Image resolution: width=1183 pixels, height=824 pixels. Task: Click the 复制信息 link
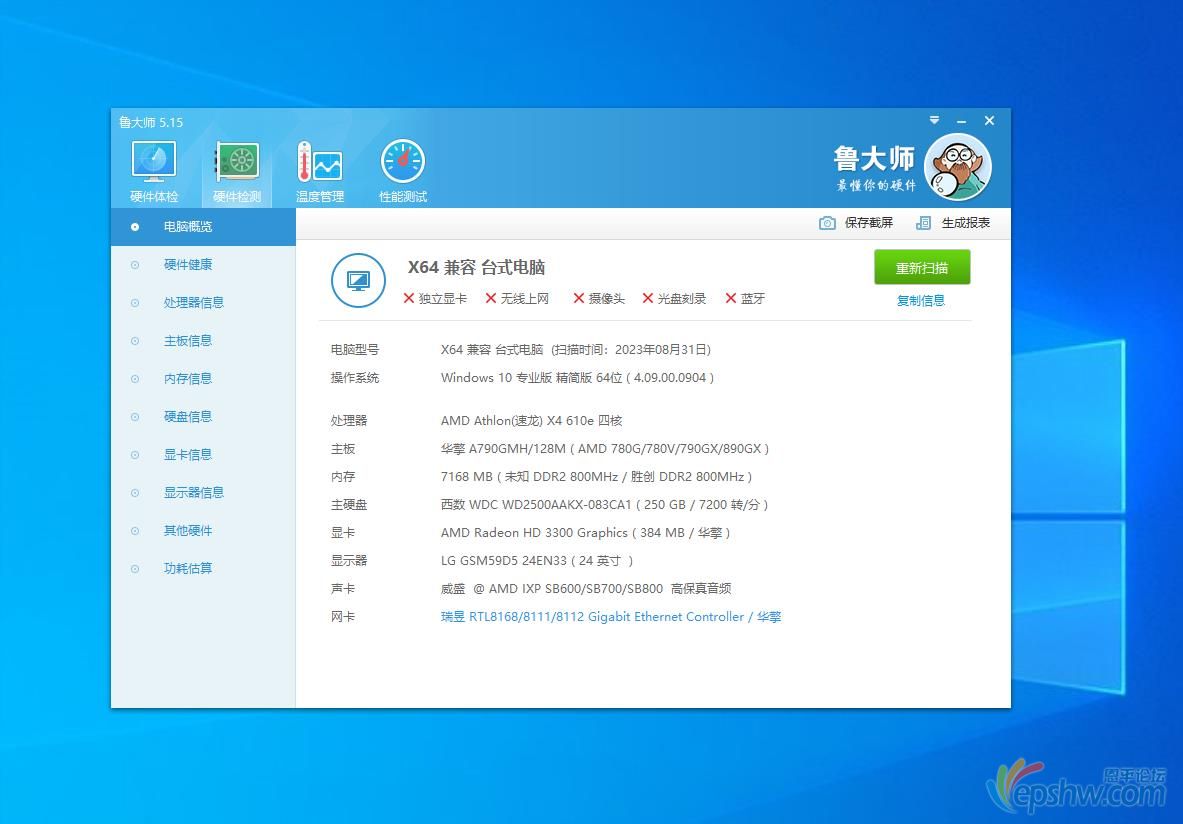(920, 301)
